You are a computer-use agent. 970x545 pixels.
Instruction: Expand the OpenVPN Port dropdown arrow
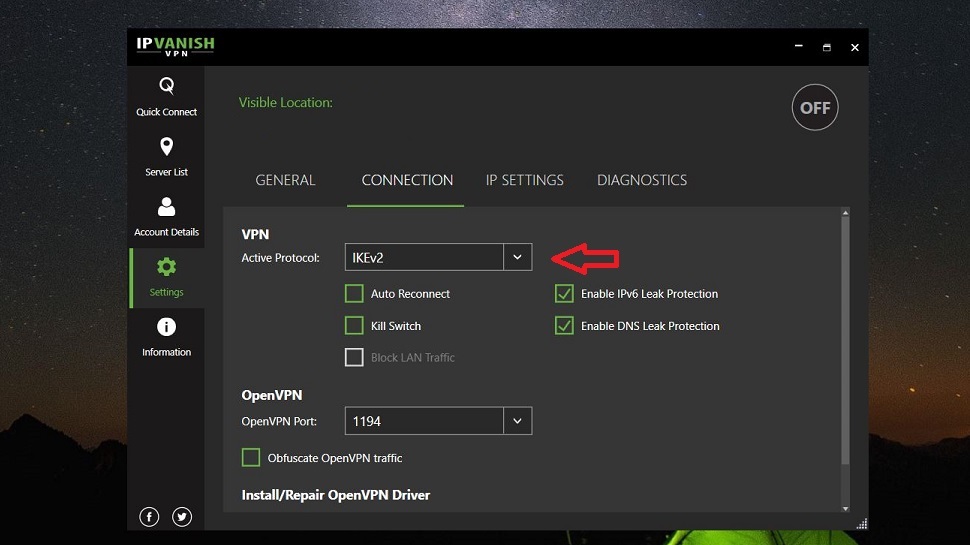click(518, 421)
